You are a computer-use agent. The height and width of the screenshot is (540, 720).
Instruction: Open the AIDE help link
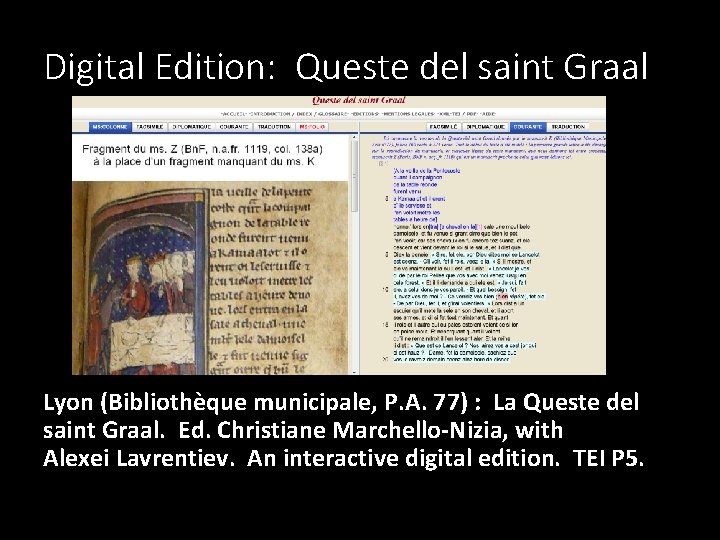489,114
